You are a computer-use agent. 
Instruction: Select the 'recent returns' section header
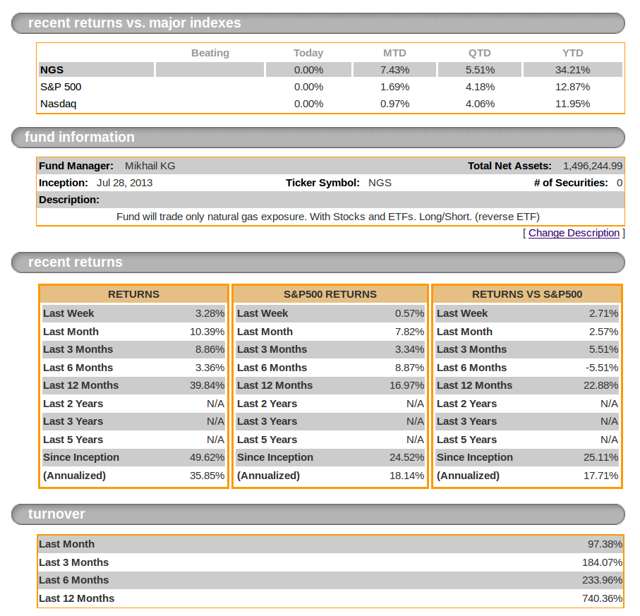[x=318, y=262]
